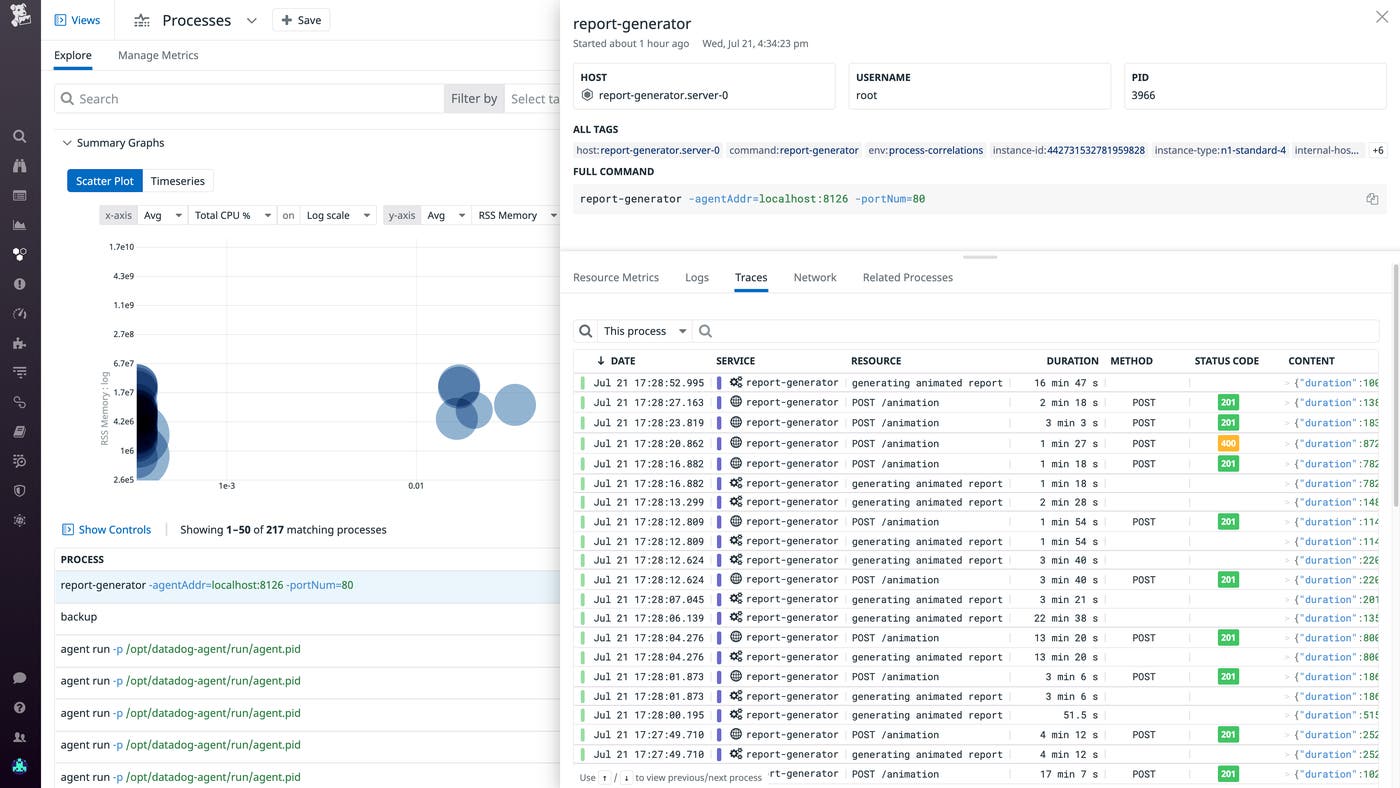This screenshot has width=1400, height=788.
Task: Open search via sidebar magnifier icon
Action: pyautogui.click(x=20, y=136)
